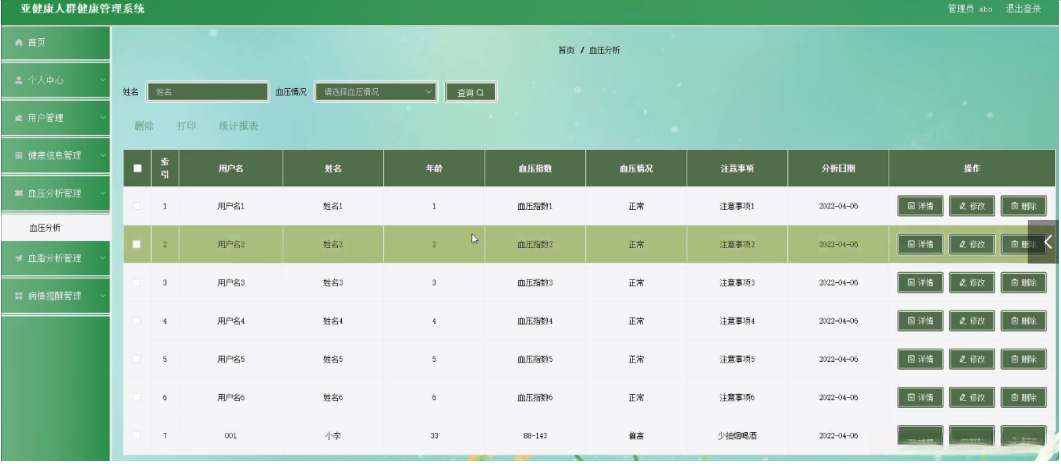Click the 病情提醒管理 sidebar icon

19,296
